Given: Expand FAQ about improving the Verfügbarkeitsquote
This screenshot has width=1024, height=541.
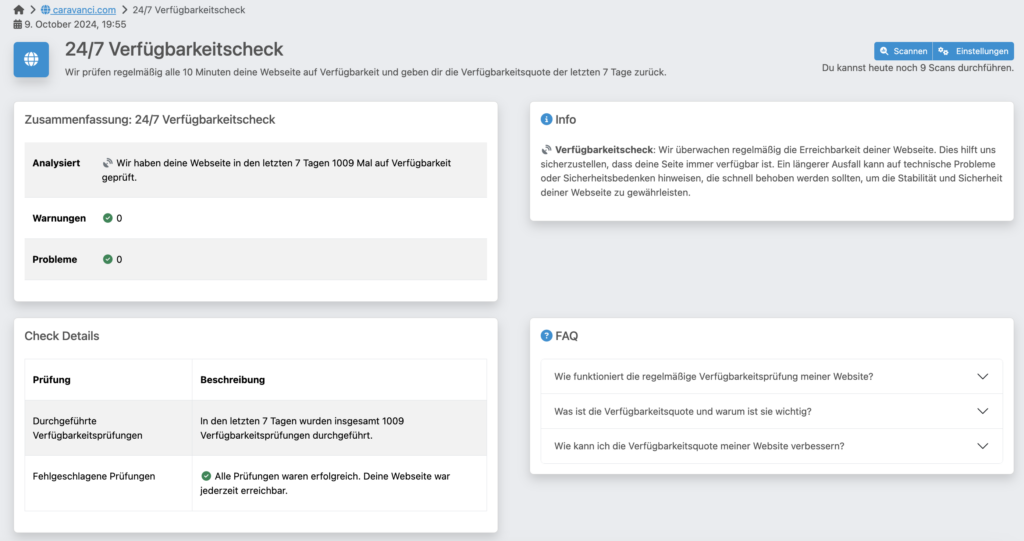Looking at the screenshot, I should click(771, 445).
